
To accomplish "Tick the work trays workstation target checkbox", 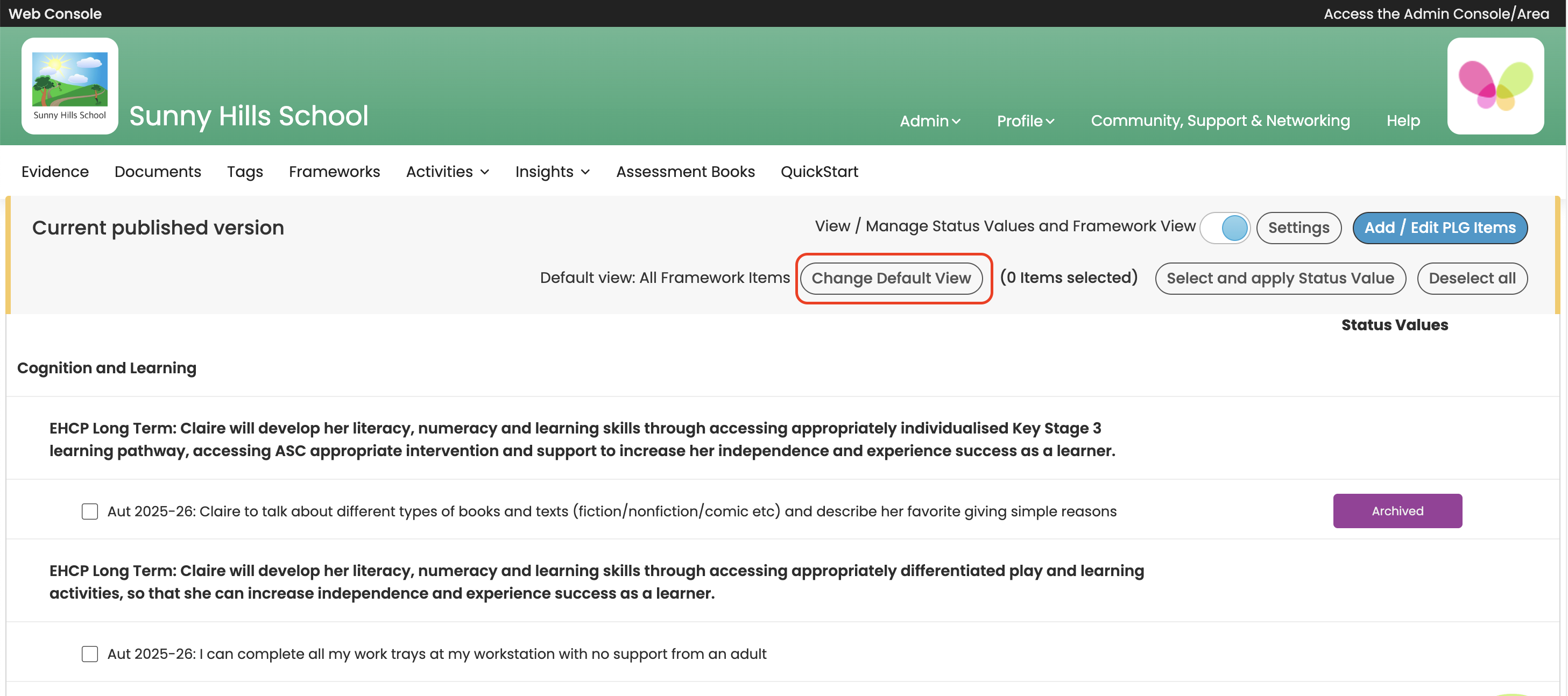I will 89,654.
